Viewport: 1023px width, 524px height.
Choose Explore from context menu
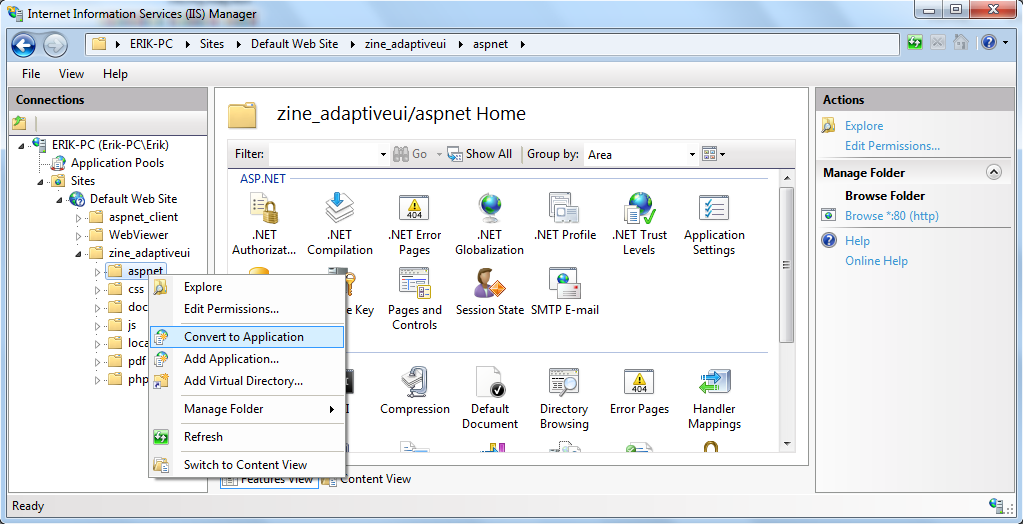[247, 286]
